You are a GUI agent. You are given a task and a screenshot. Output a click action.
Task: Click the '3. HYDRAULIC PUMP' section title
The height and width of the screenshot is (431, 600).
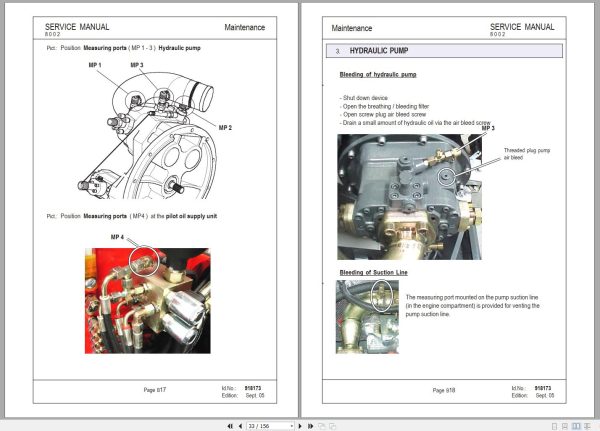point(444,51)
